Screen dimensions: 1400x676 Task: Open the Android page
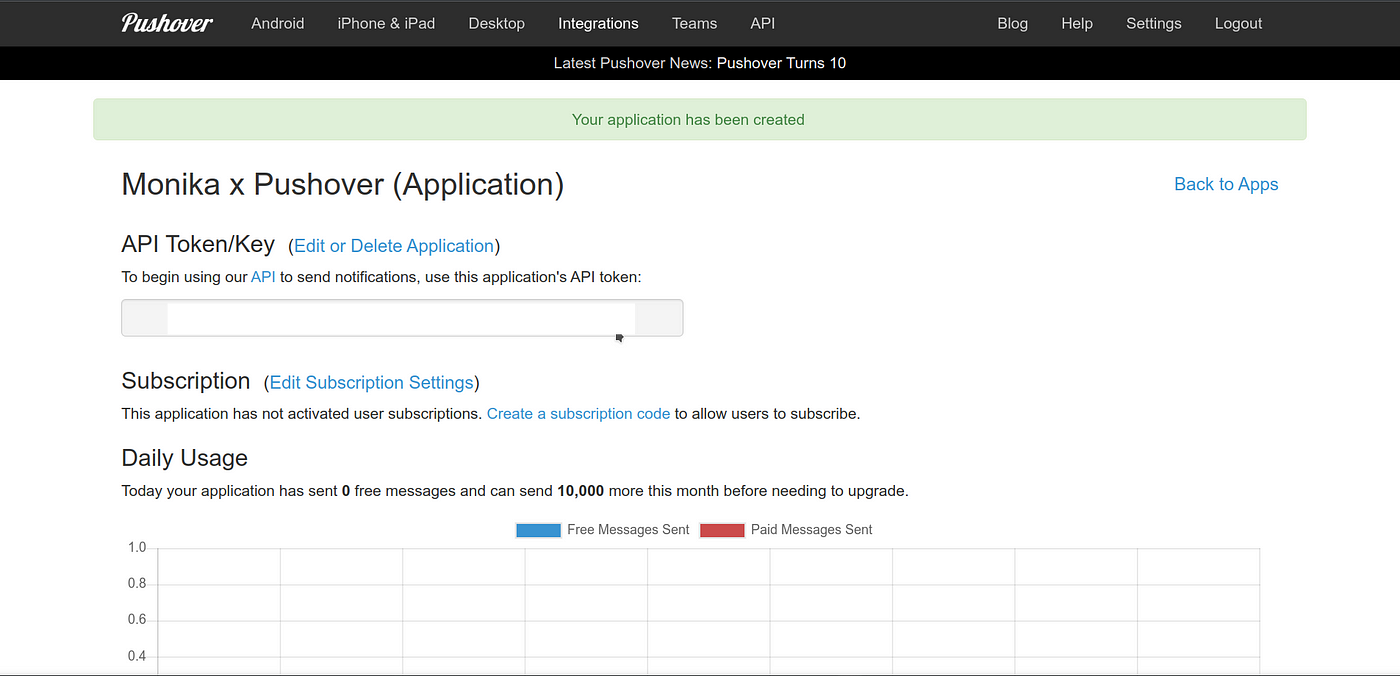[278, 23]
